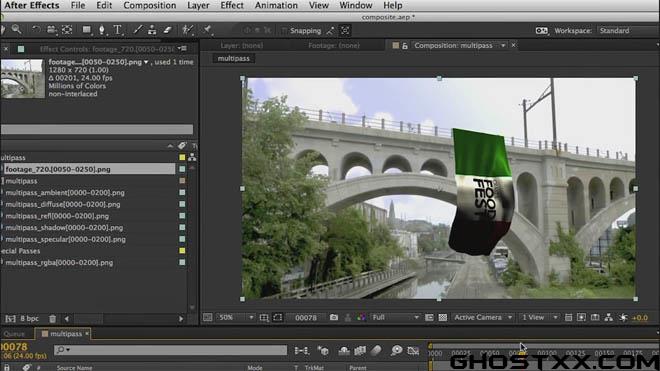Screen dimensions: 660x371
Task: Select the Pan Behind anchor point tool
Action: (67, 30)
